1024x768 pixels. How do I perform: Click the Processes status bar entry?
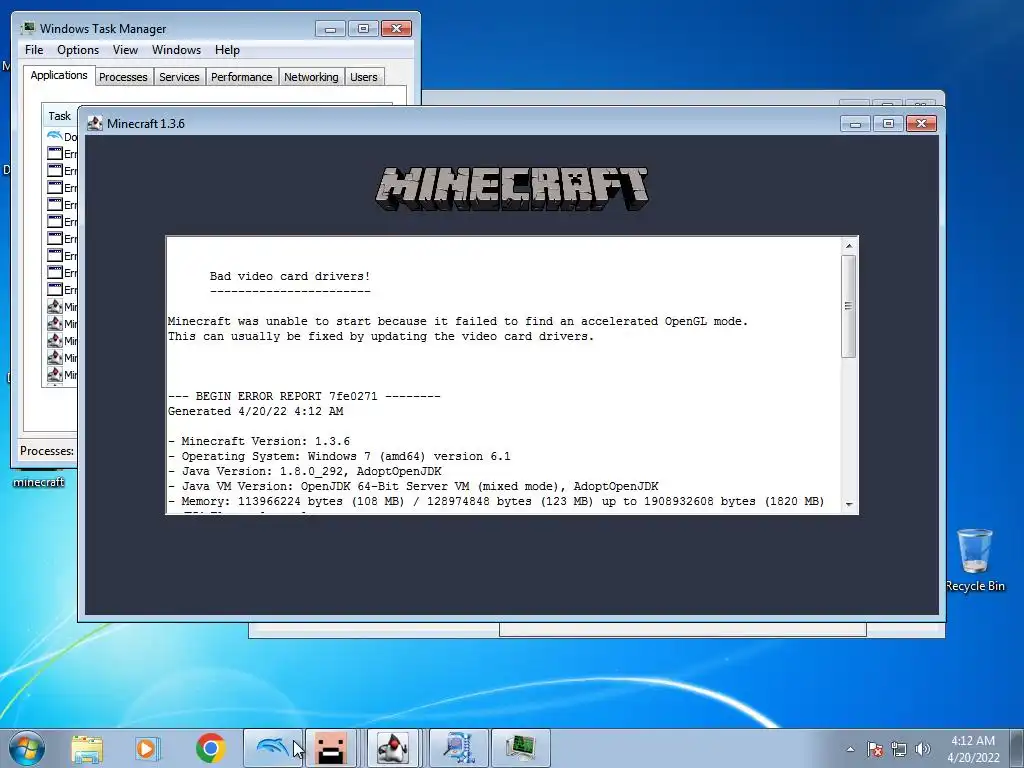[x=47, y=451]
